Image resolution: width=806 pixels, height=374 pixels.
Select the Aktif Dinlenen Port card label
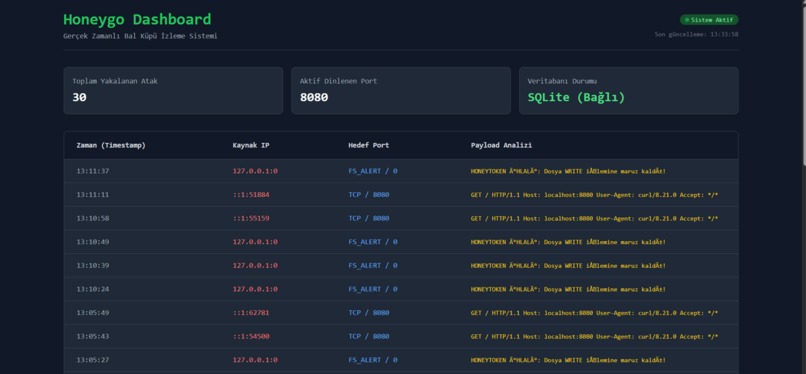338,81
